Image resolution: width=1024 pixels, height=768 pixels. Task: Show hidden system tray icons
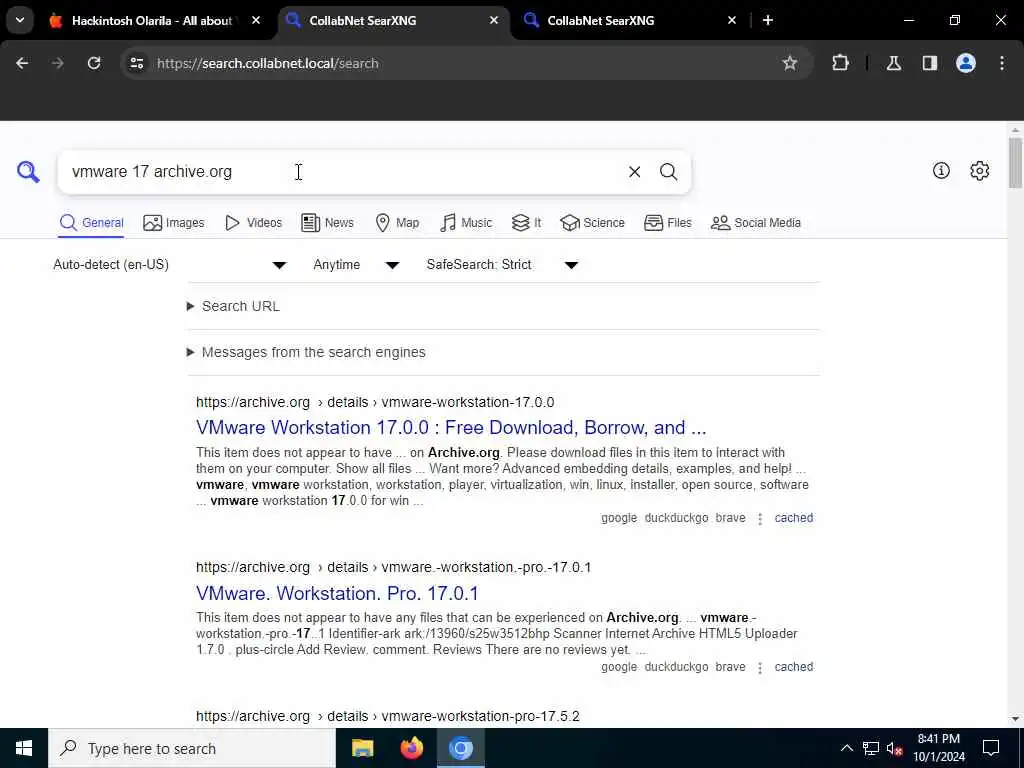tap(846, 748)
